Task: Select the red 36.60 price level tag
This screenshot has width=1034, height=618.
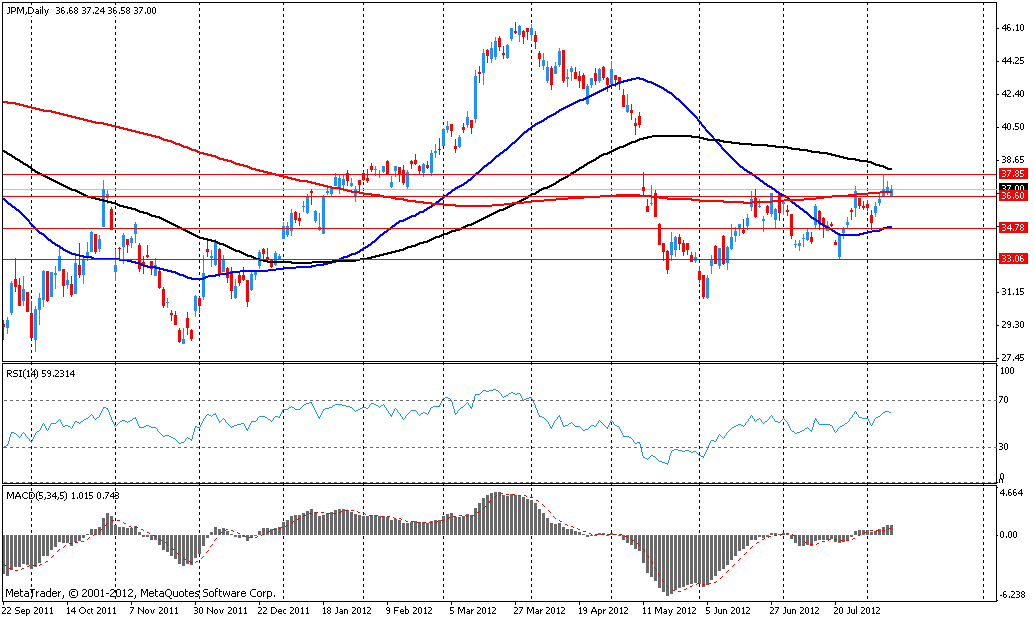Action: tap(1013, 197)
